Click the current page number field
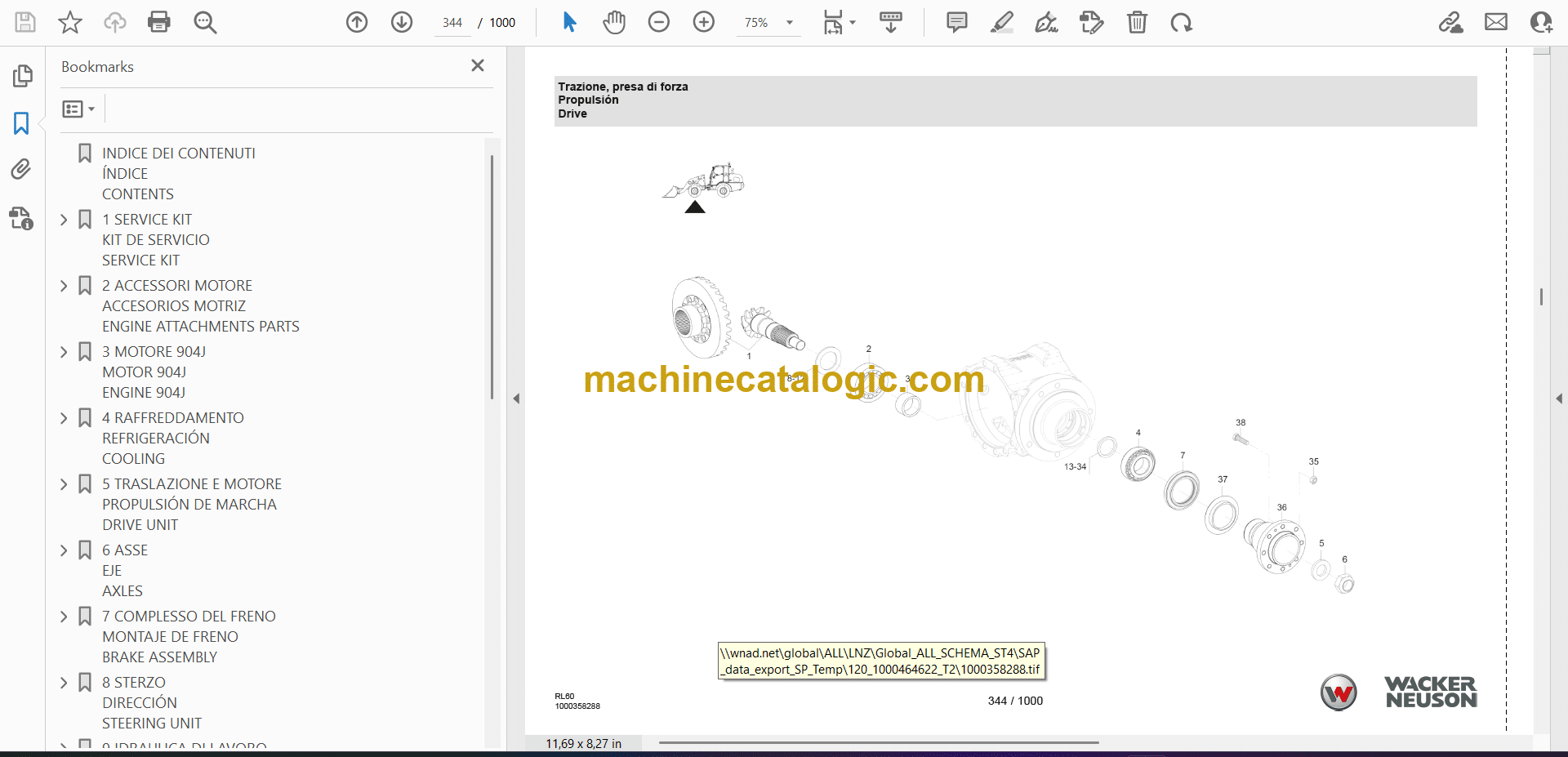The width and height of the screenshot is (1568, 757). click(x=452, y=23)
